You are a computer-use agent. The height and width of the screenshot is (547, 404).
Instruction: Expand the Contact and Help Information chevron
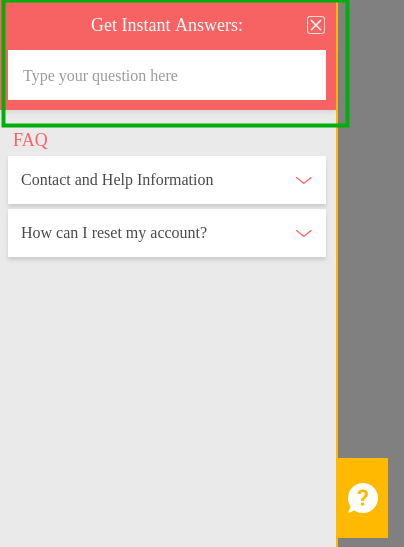pos(304,180)
